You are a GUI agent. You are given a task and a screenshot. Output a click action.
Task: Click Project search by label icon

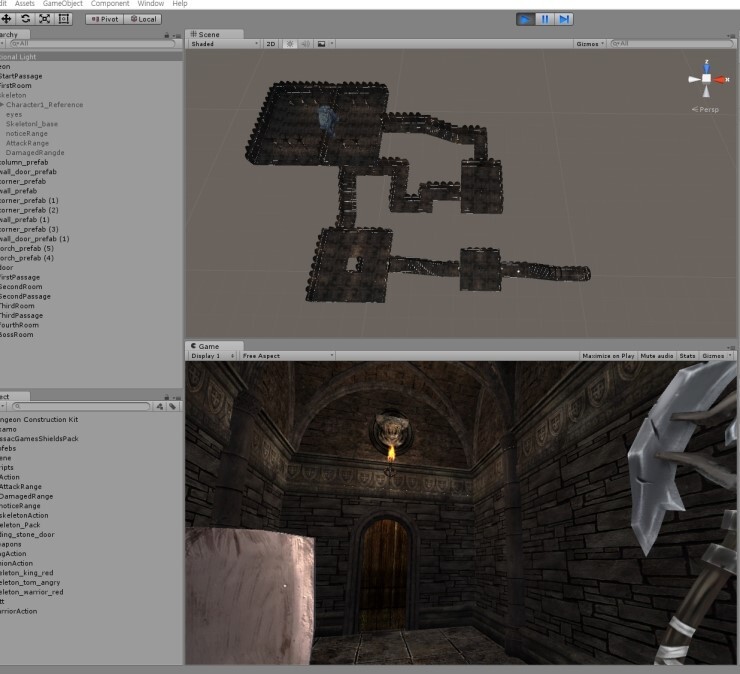(173, 406)
